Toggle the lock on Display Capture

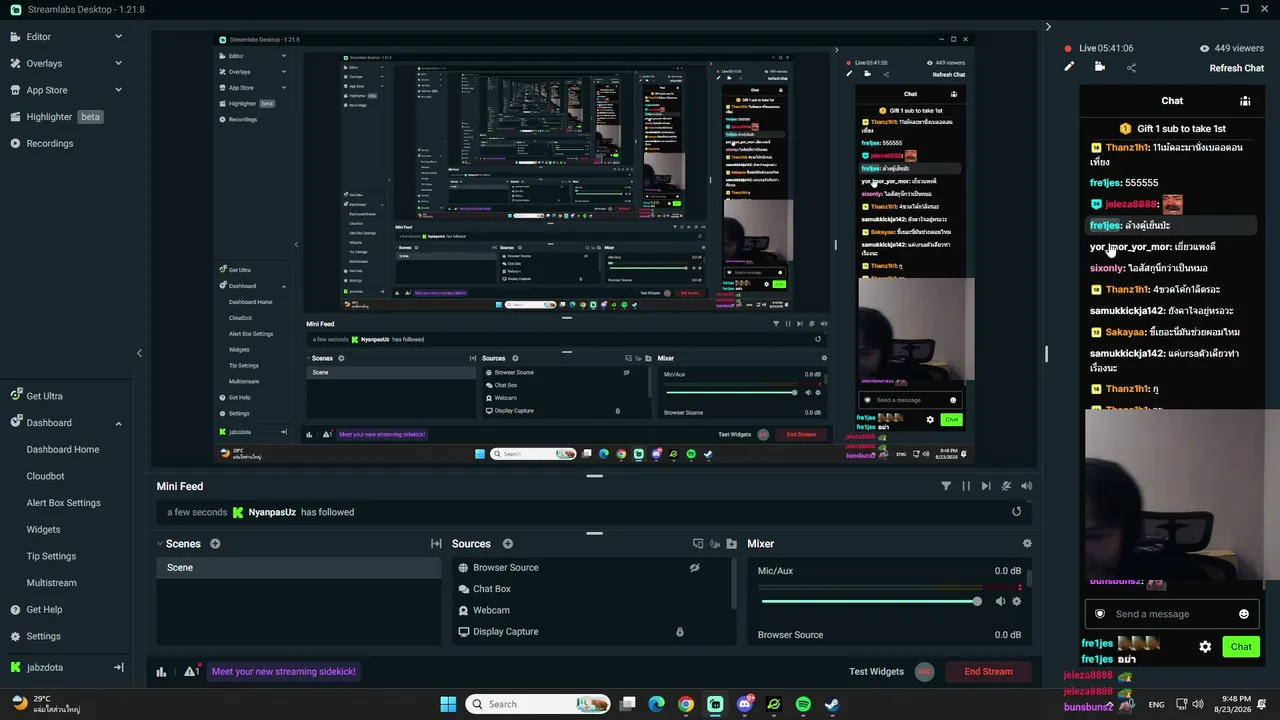point(679,632)
